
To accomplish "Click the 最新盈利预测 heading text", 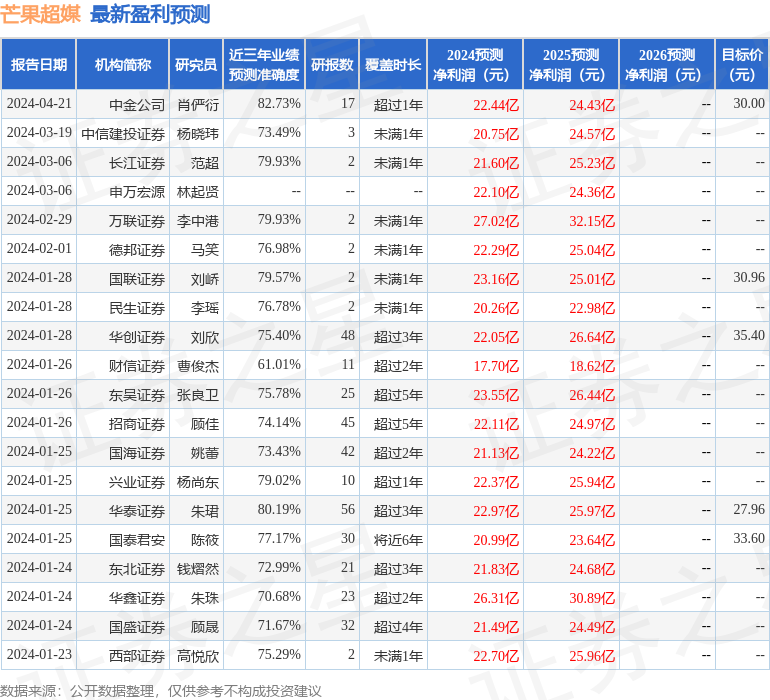I will 150,14.
